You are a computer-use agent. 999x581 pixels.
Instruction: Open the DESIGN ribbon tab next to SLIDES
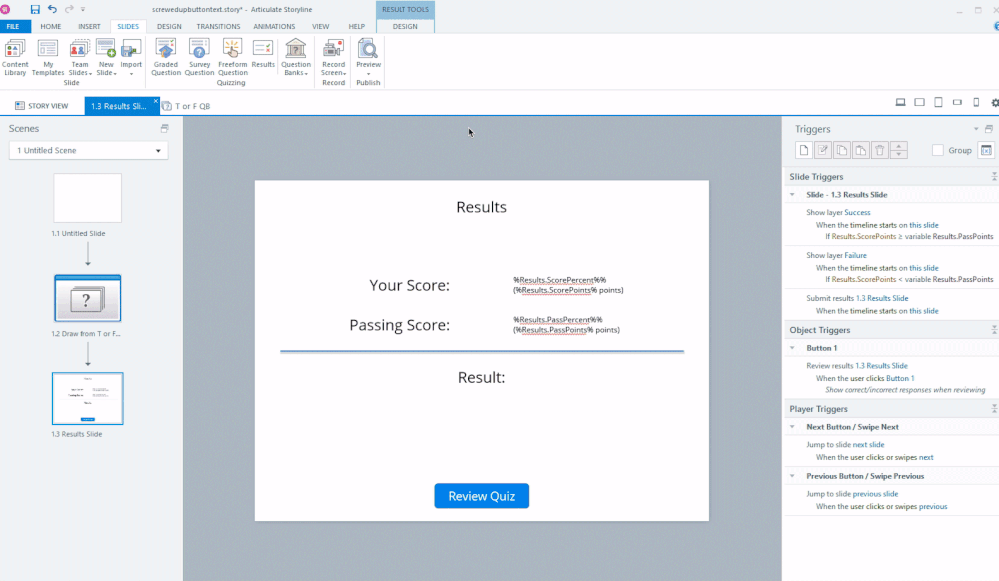coord(169,27)
